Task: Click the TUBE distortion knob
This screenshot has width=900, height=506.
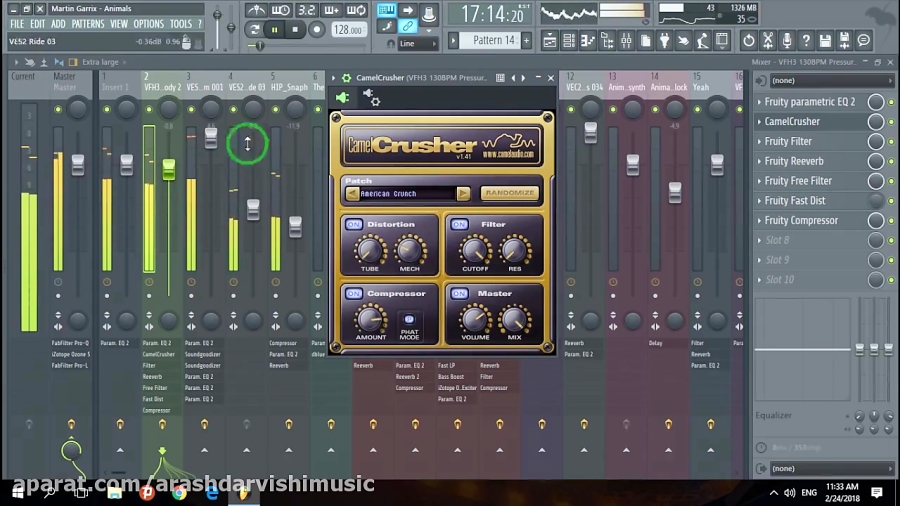Action: [x=369, y=250]
